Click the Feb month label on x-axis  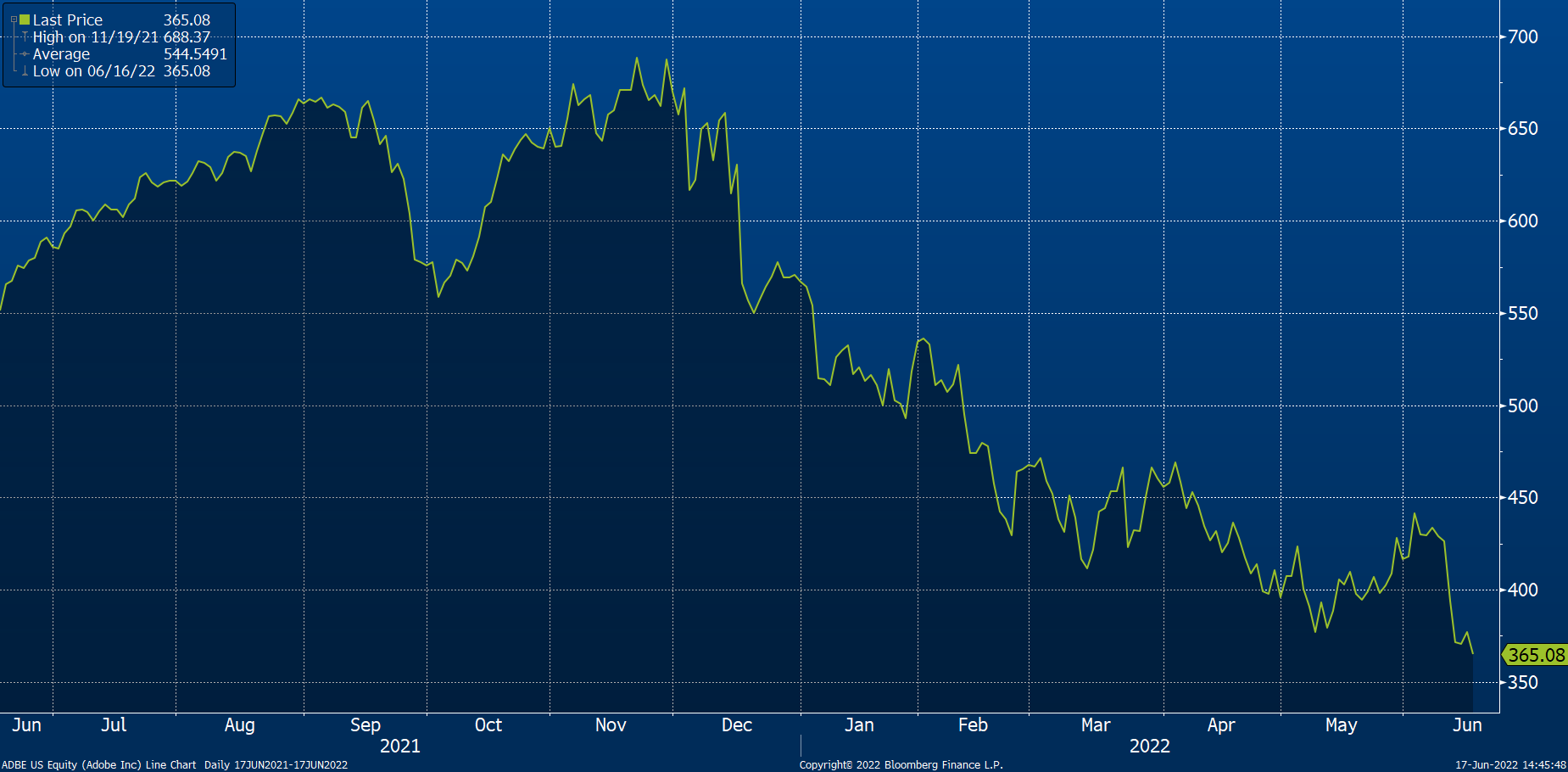pyautogui.click(x=973, y=724)
